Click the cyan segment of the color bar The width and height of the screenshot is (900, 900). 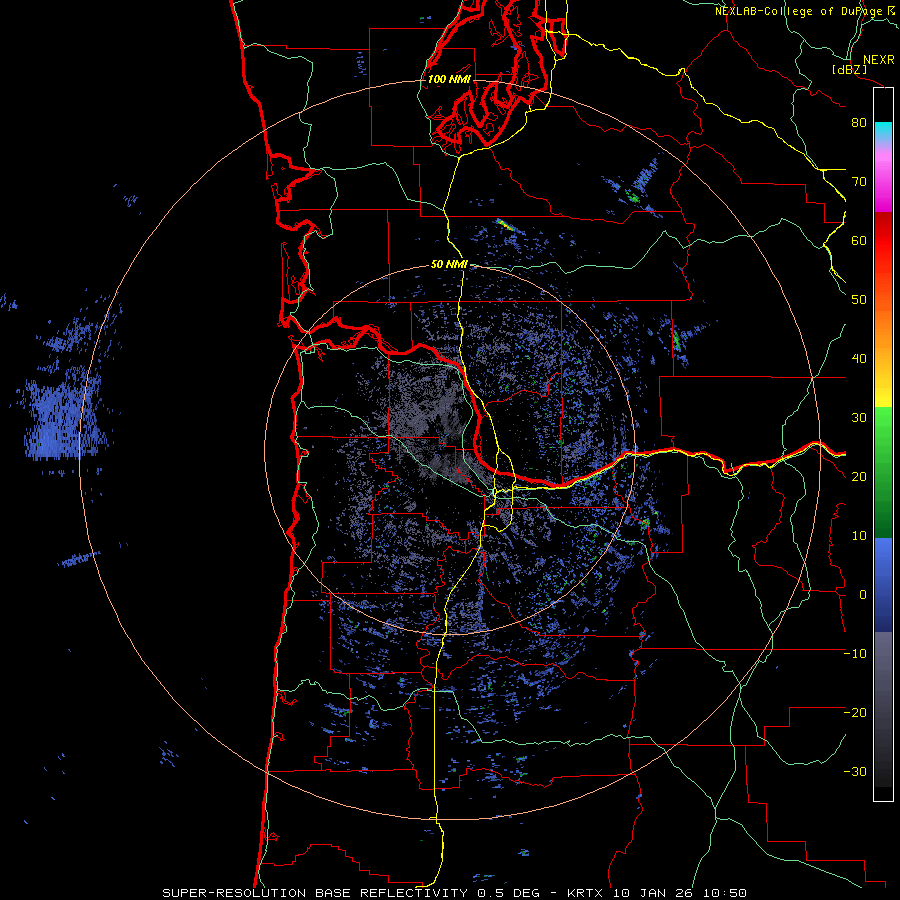[883, 132]
